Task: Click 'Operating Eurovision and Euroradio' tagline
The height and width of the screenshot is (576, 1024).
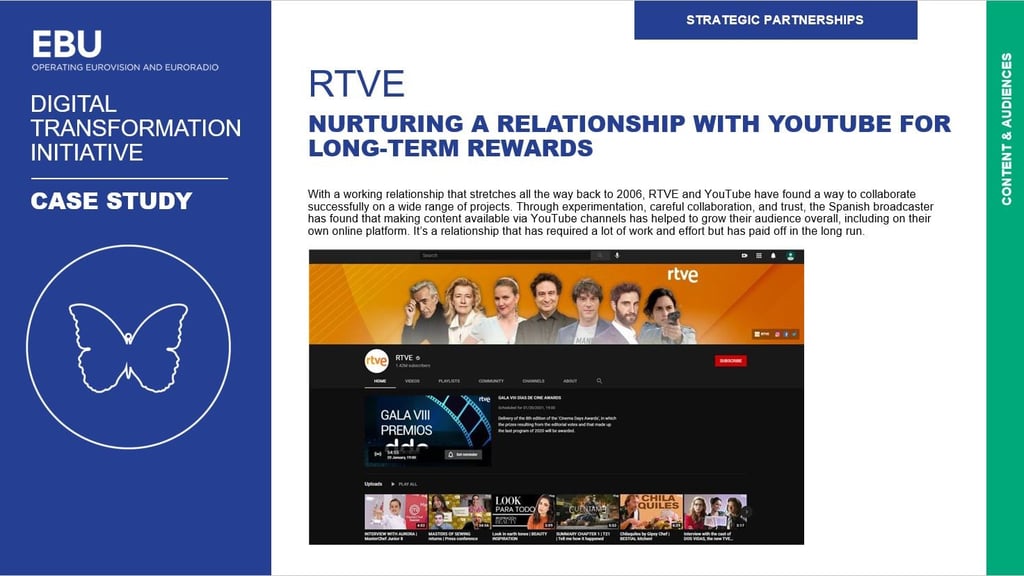Action: (125, 67)
